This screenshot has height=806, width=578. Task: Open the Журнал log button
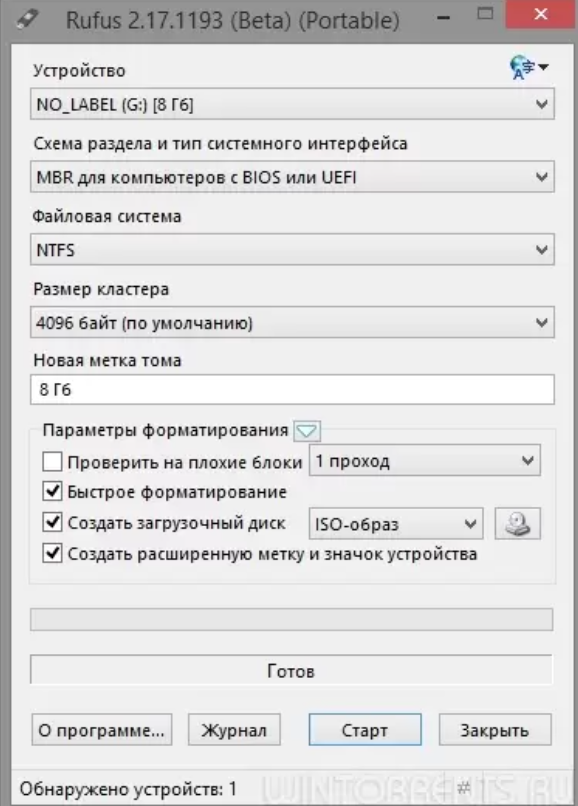[234, 729]
